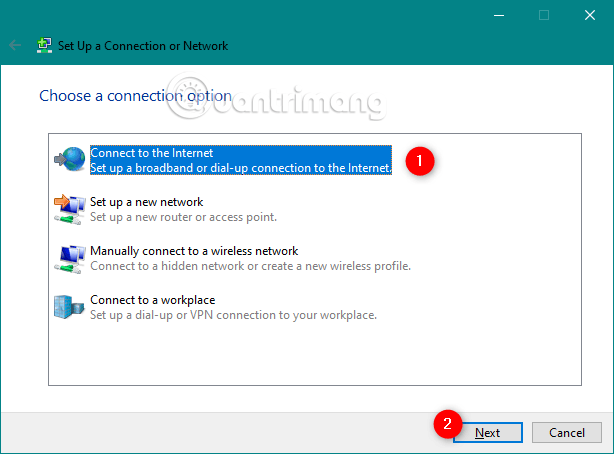Click the maximize window button

(x=544, y=15)
